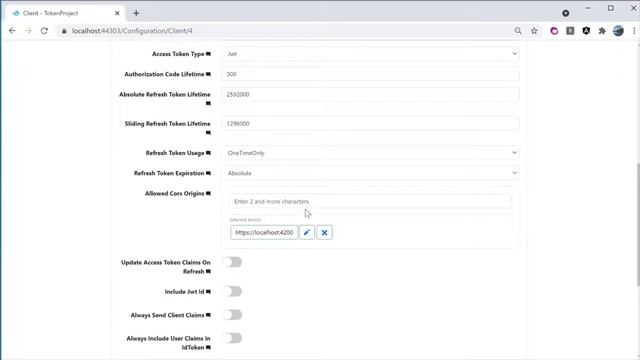Open the Chrome profile avatar

(618, 31)
